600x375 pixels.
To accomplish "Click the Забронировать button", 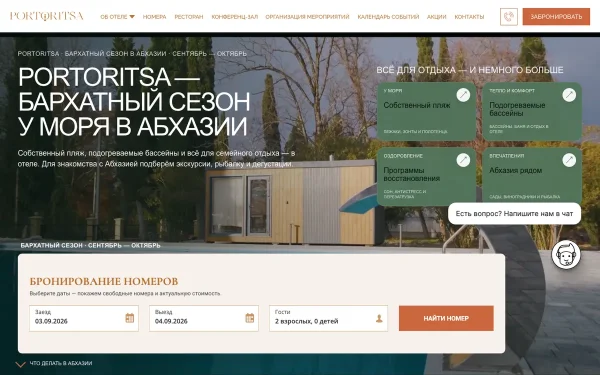I will pyautogui.click(x=556, y=17).
